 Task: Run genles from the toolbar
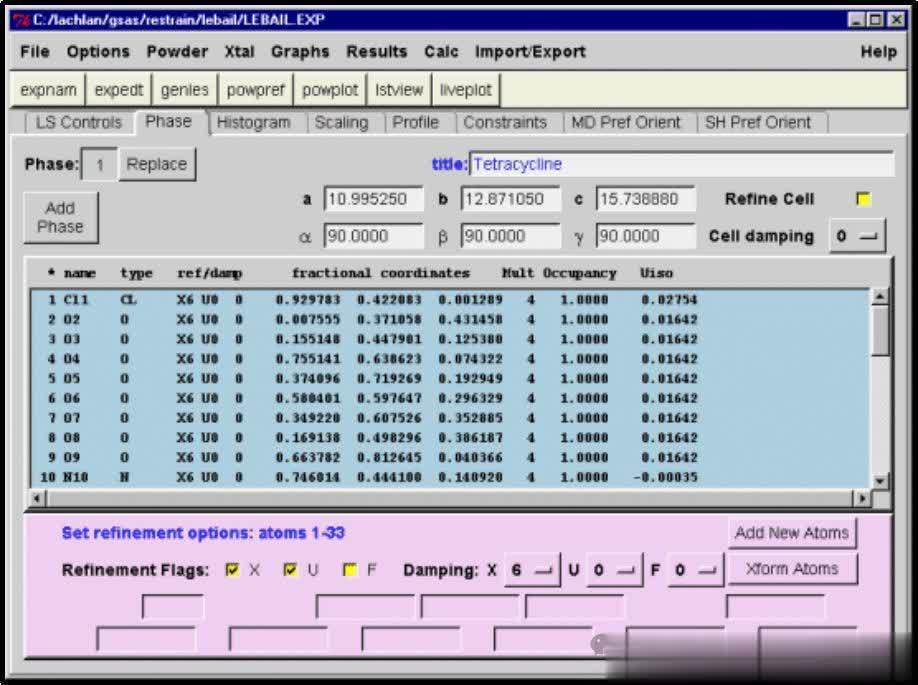(185, 90)
